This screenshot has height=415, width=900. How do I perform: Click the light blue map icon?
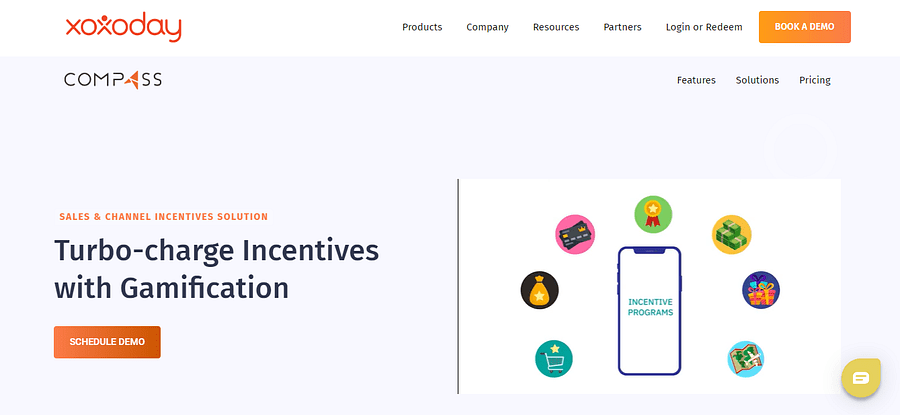coord(745,359)
